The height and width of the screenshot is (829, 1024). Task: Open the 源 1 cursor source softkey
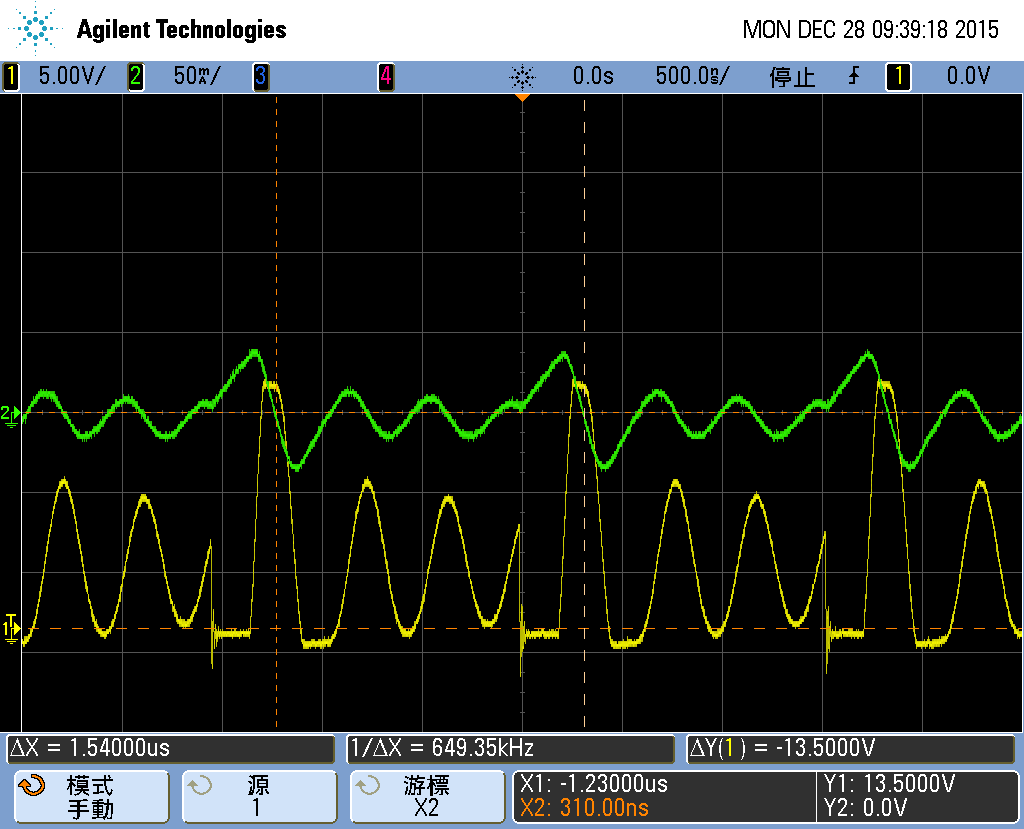click(259, 797)
